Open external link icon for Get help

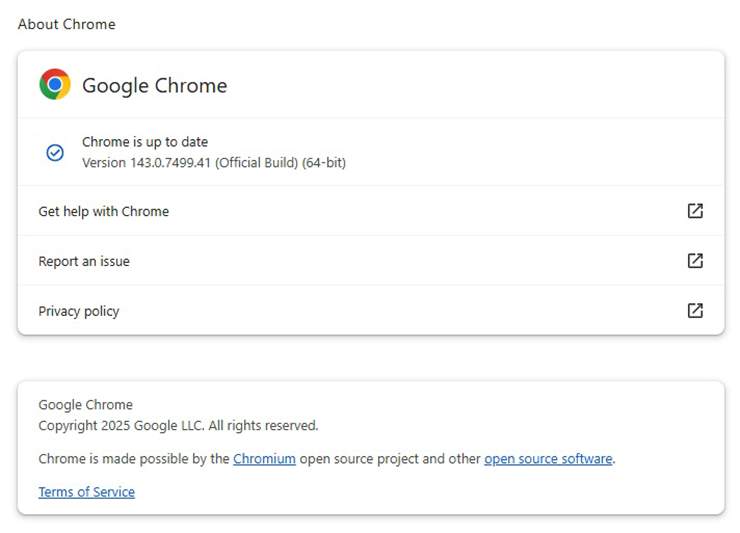[x=695, y=211]
